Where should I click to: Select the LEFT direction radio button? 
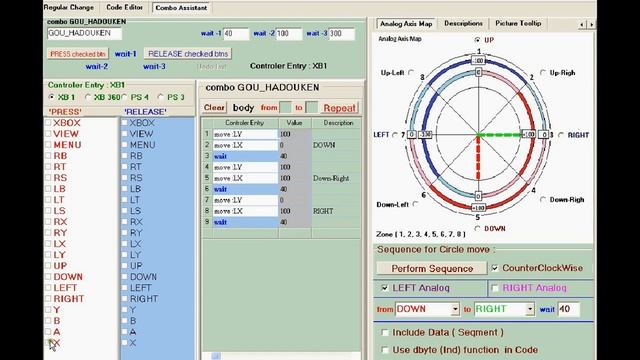coord(395,135)
